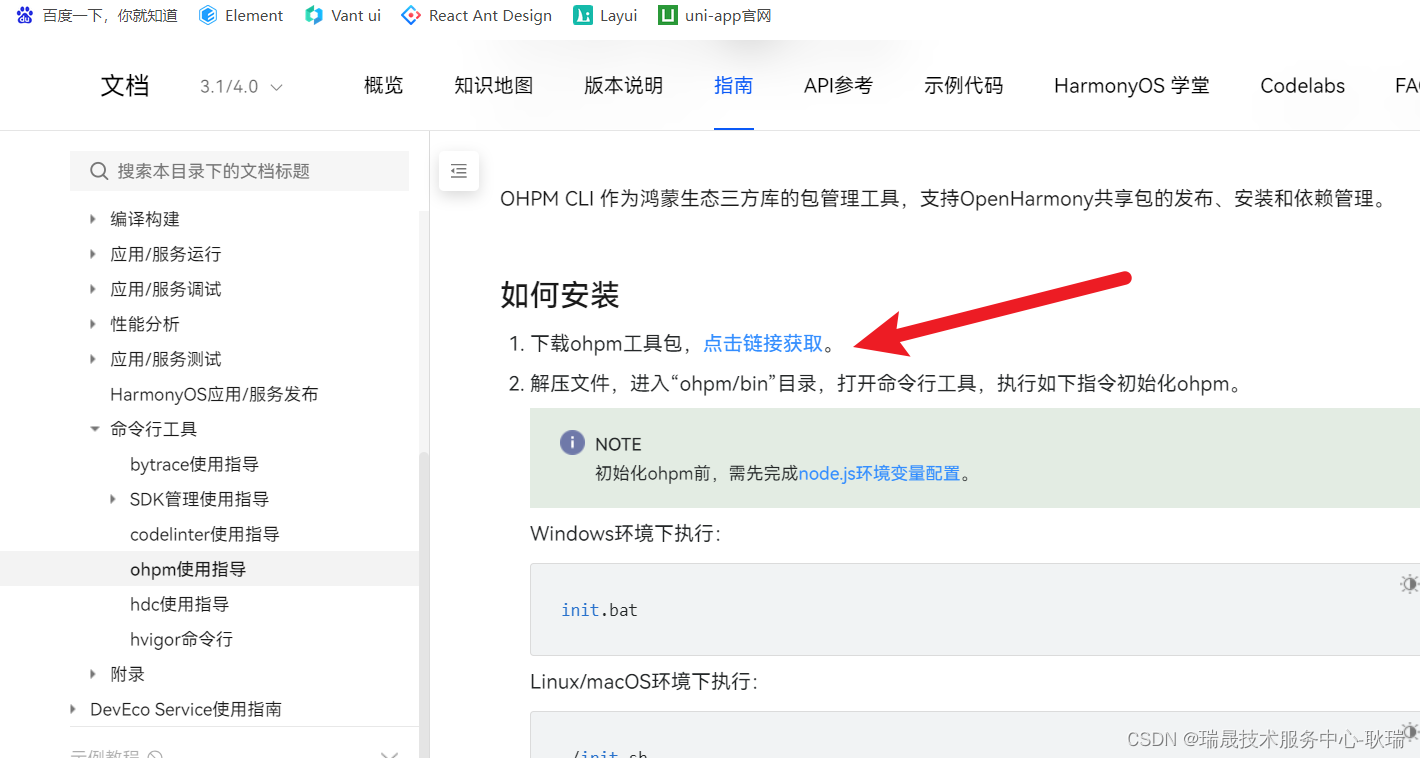Screen dimensions: 1420x758
Task: Click the 如何安装 heading
Action: (x=560, y=295)
